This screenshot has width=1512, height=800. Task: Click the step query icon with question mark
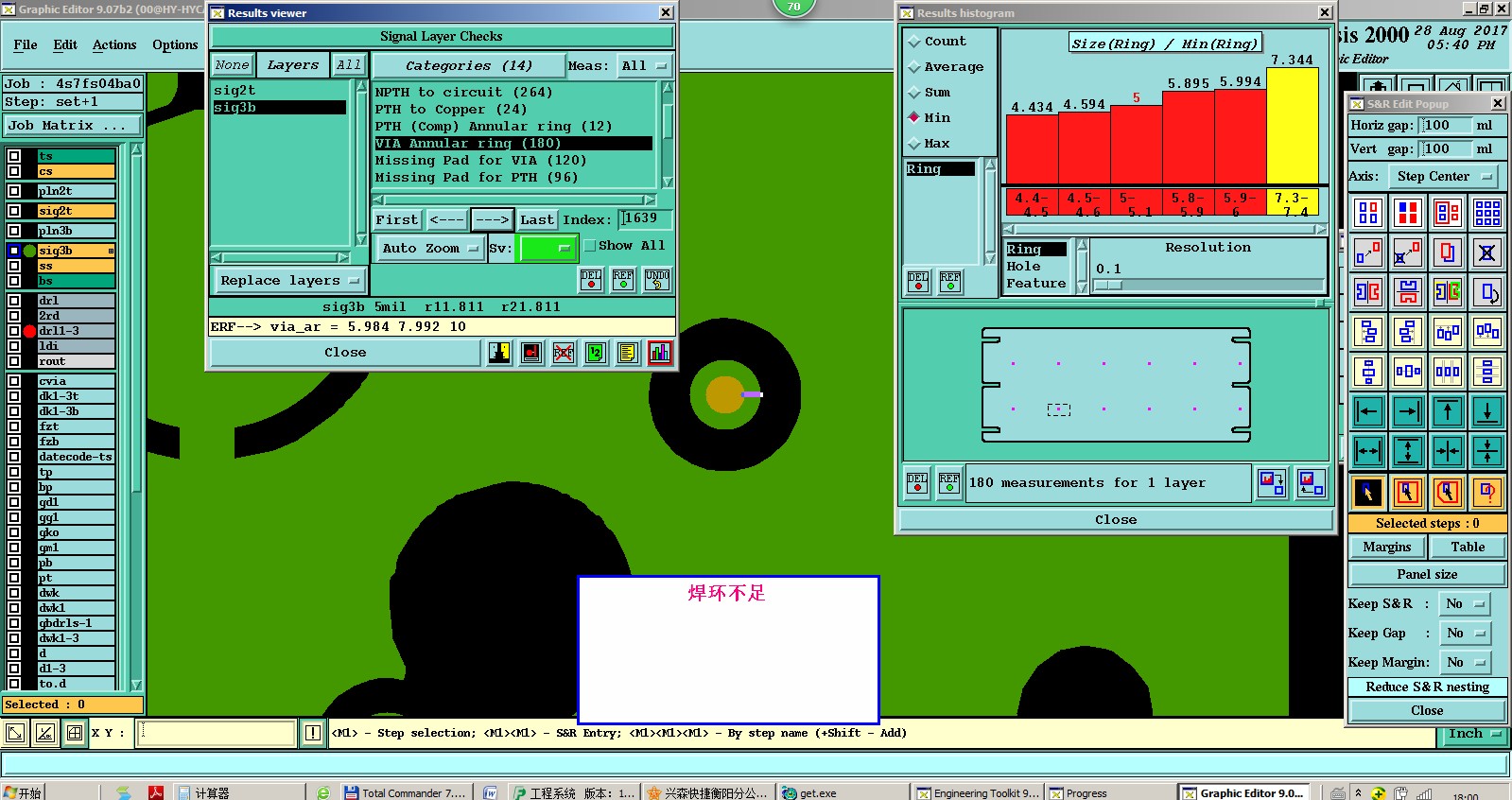click(x=1487, y=492)
